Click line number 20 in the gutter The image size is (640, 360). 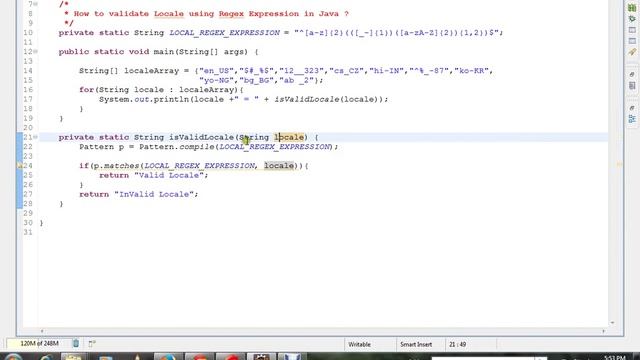[x=28, y=128]
